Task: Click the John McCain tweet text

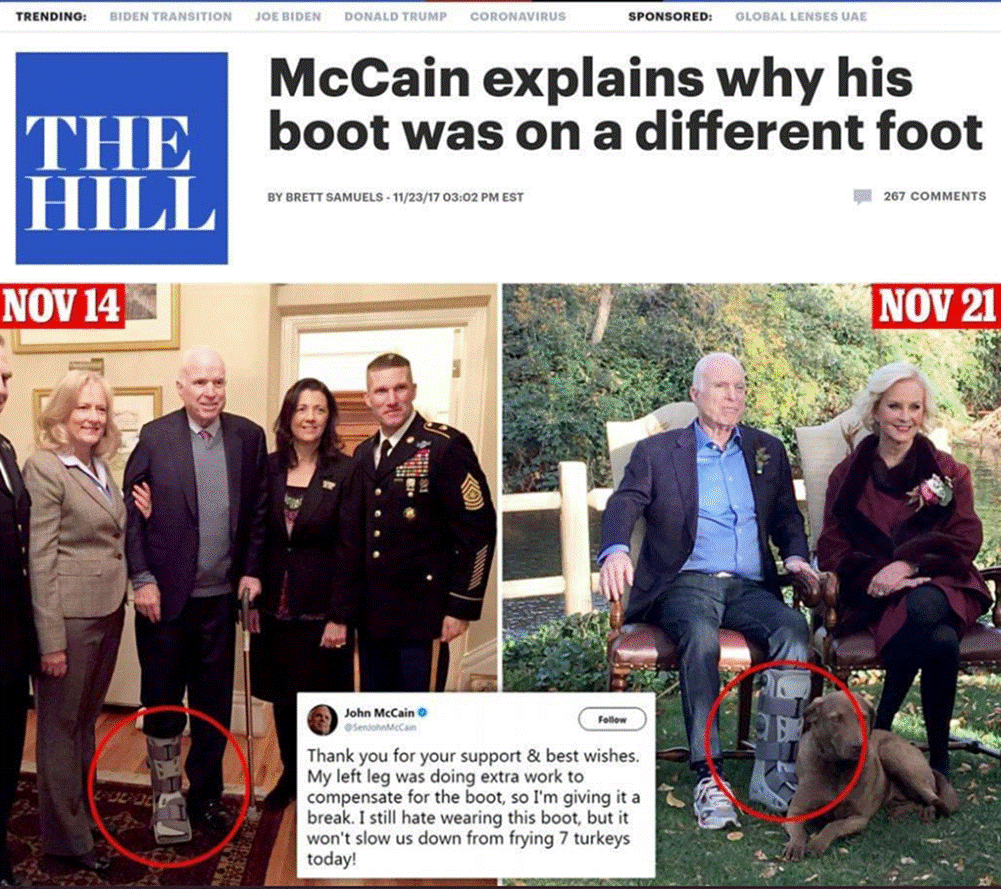Action: 473,807
